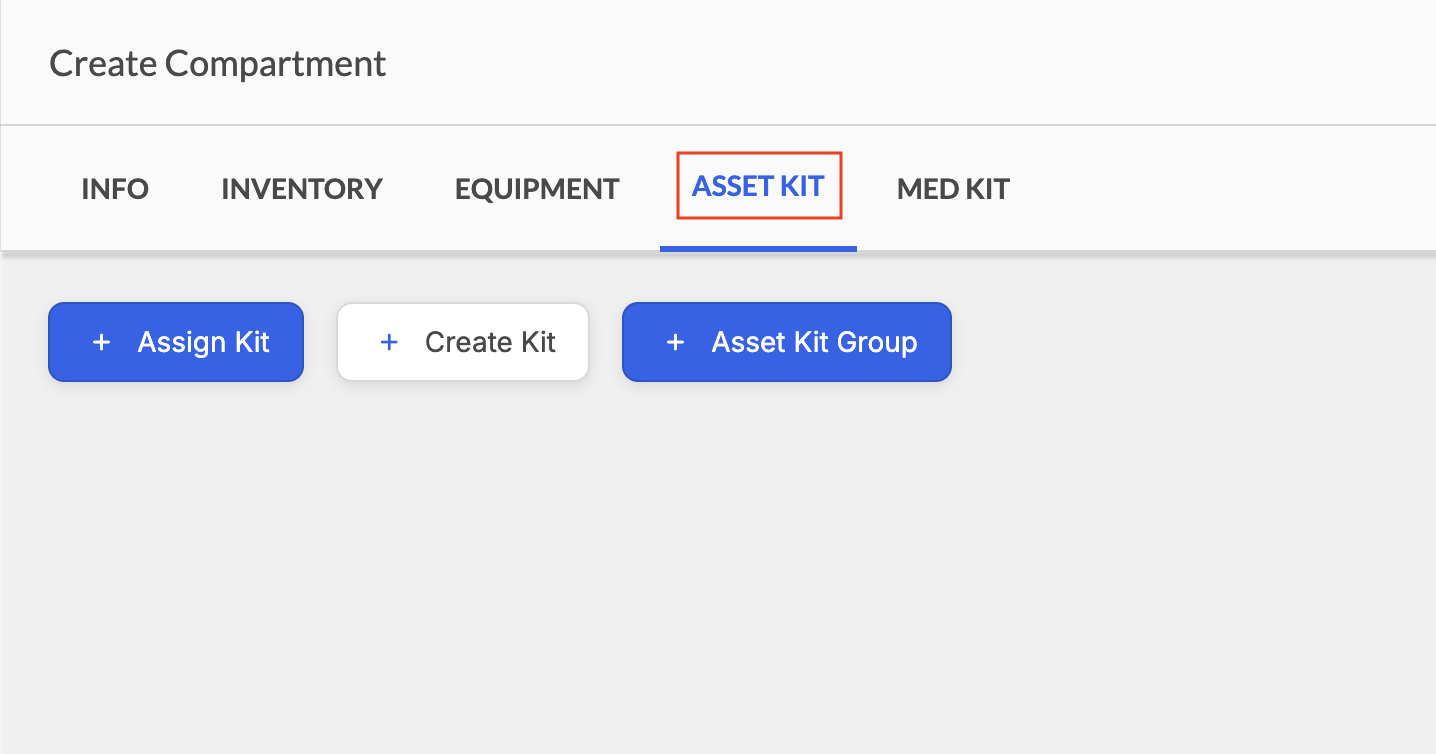Open the INVENTORY tab

[302, 188]
